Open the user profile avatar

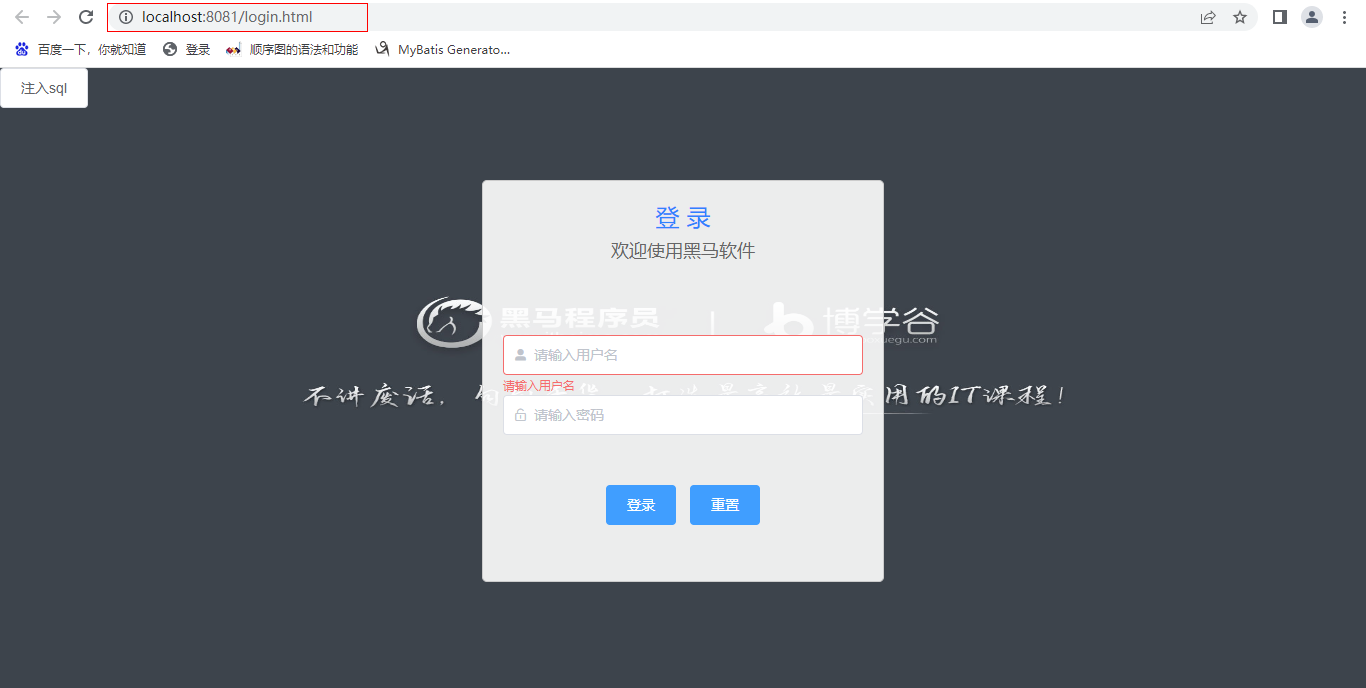[1311, 17]
